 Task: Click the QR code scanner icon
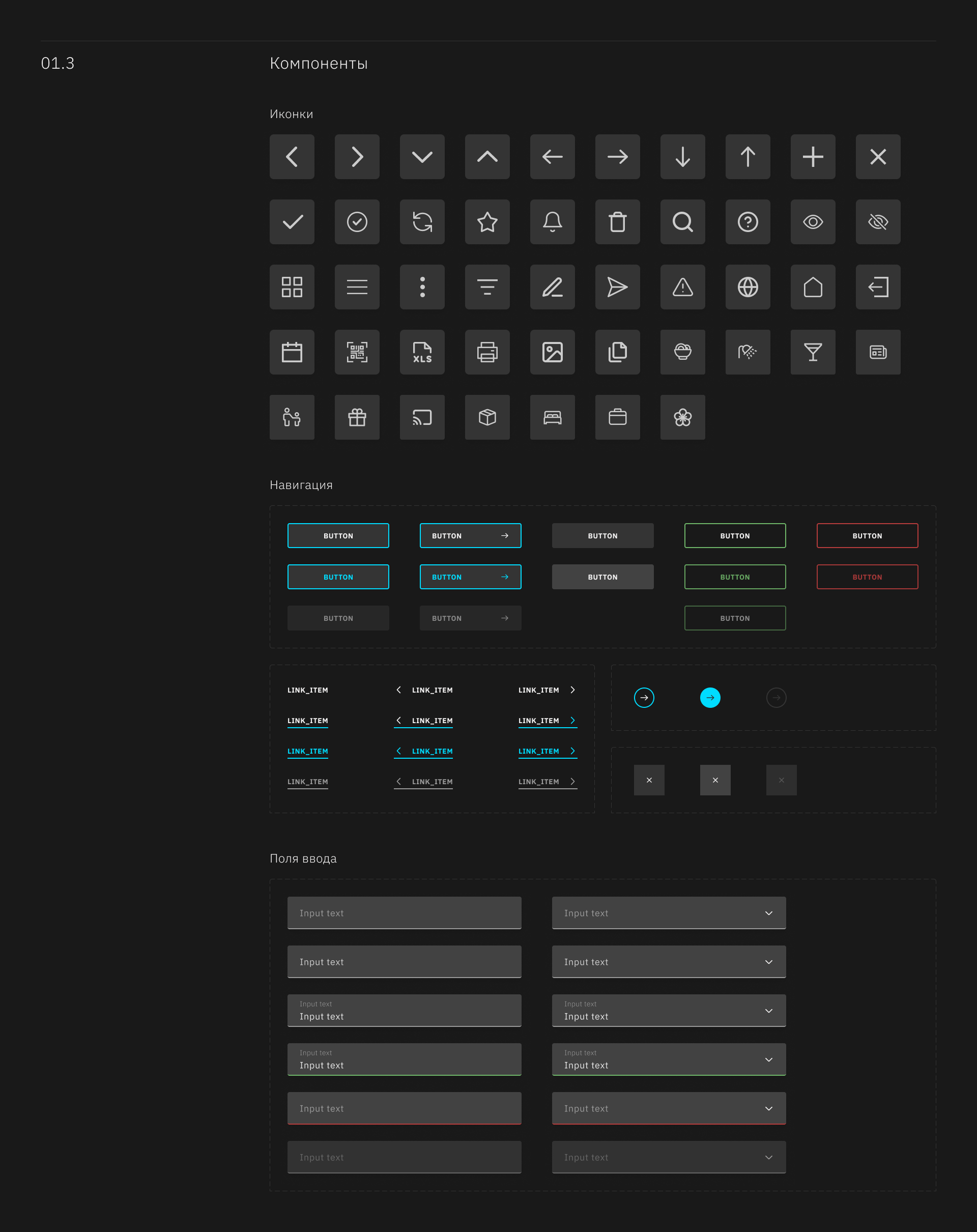tap(357, 352)
